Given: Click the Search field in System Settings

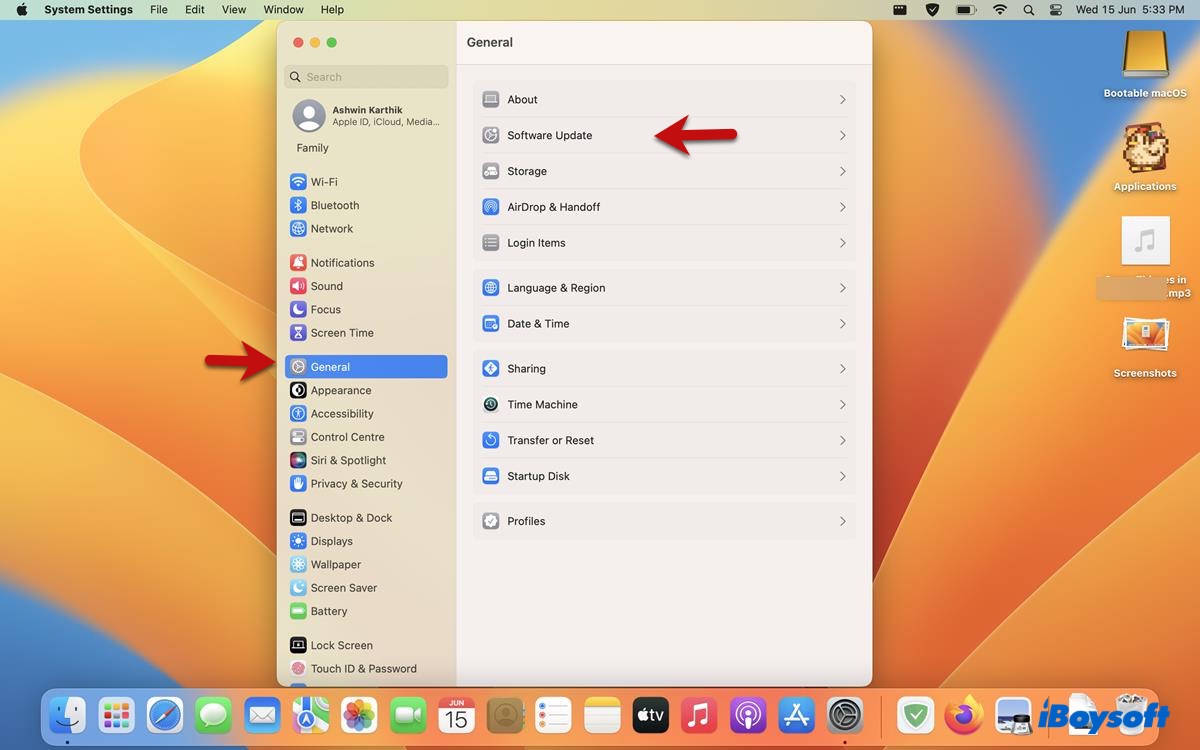Looking at the screenshot, I should [366, 76].
